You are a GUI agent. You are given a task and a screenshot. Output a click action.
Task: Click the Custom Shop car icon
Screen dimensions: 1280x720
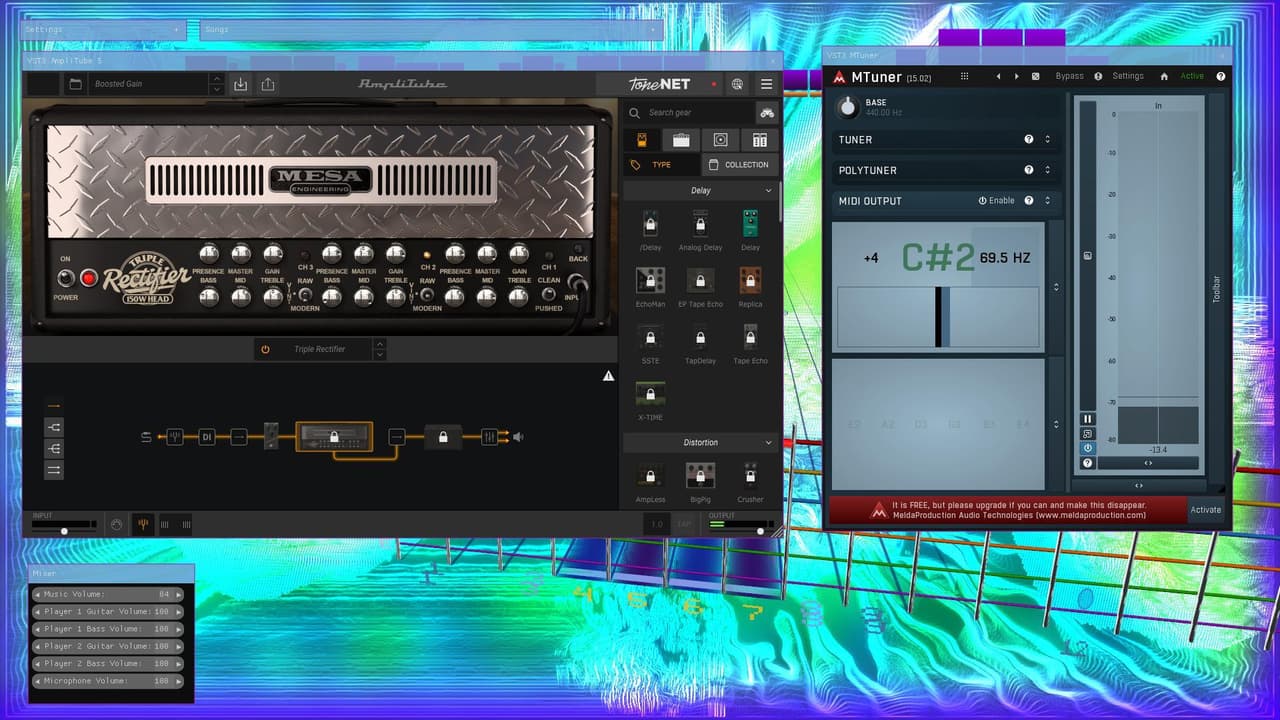coord(766,113)
